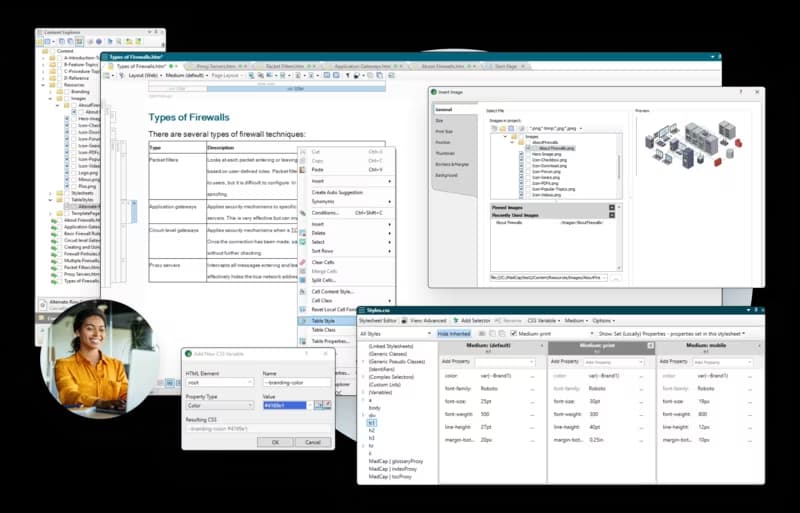800x513 pixels.
Task: Click the Split Cells icon in context menu
Action: point(303,280)
